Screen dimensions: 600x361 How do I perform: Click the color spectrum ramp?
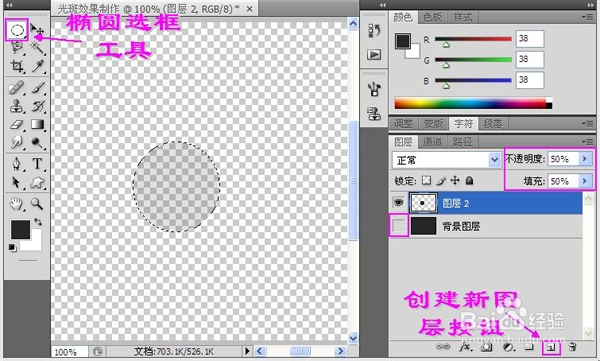[473, 103]
